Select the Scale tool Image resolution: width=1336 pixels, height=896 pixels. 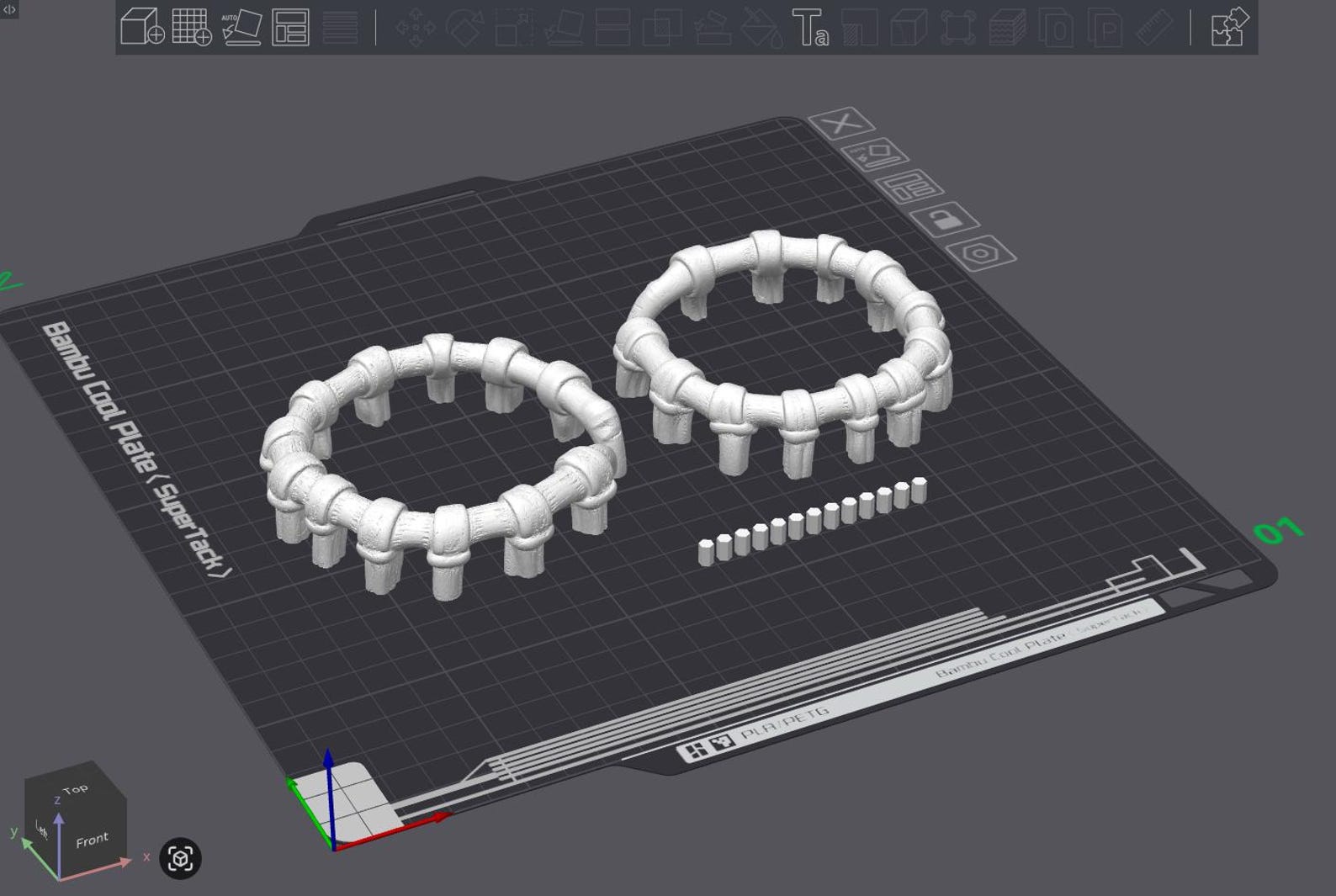point(514,27)
